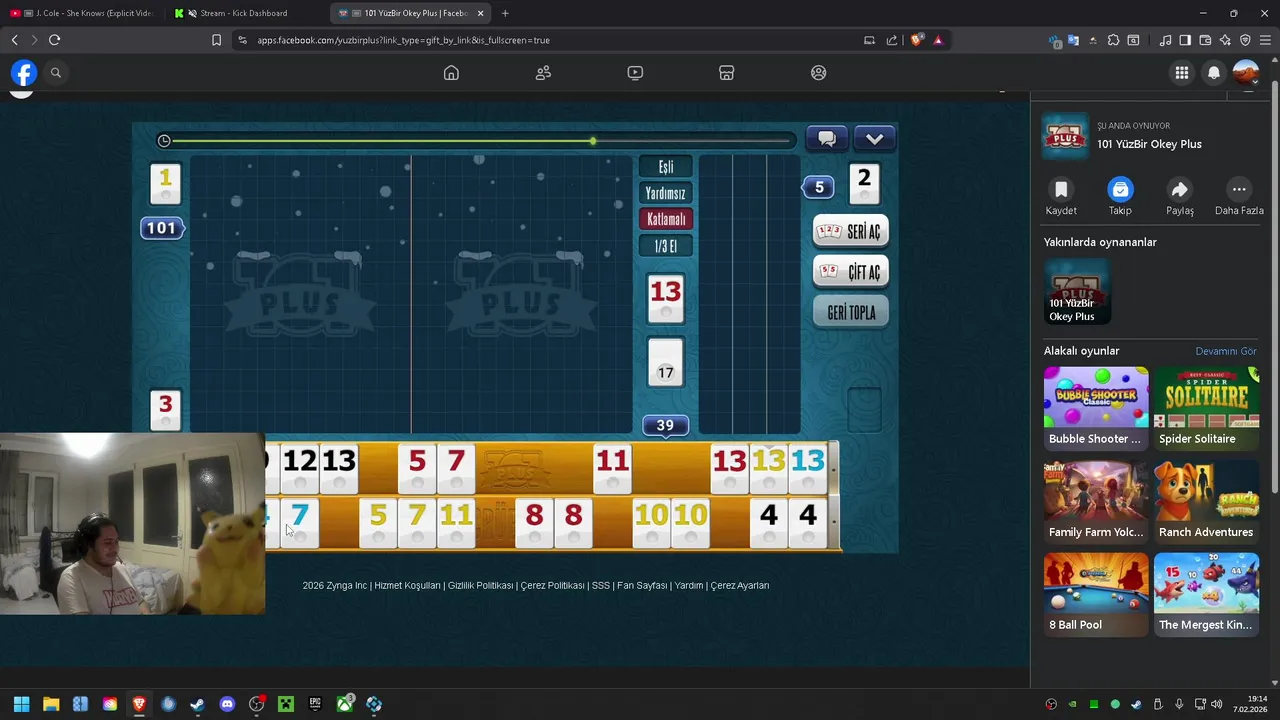The image size is (1280, 720).
Task: Switch to Stream - Kick Dashboard tab
Action: pos(245,13)
